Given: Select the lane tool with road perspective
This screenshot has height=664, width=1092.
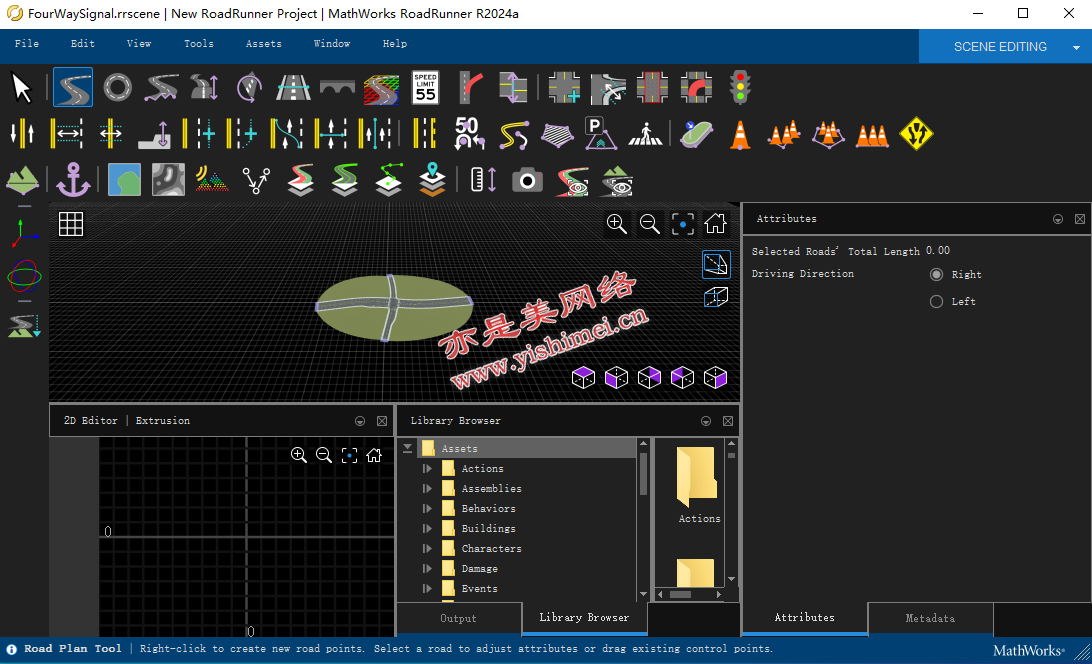Looking at the screenshot, I should [293, 88].
